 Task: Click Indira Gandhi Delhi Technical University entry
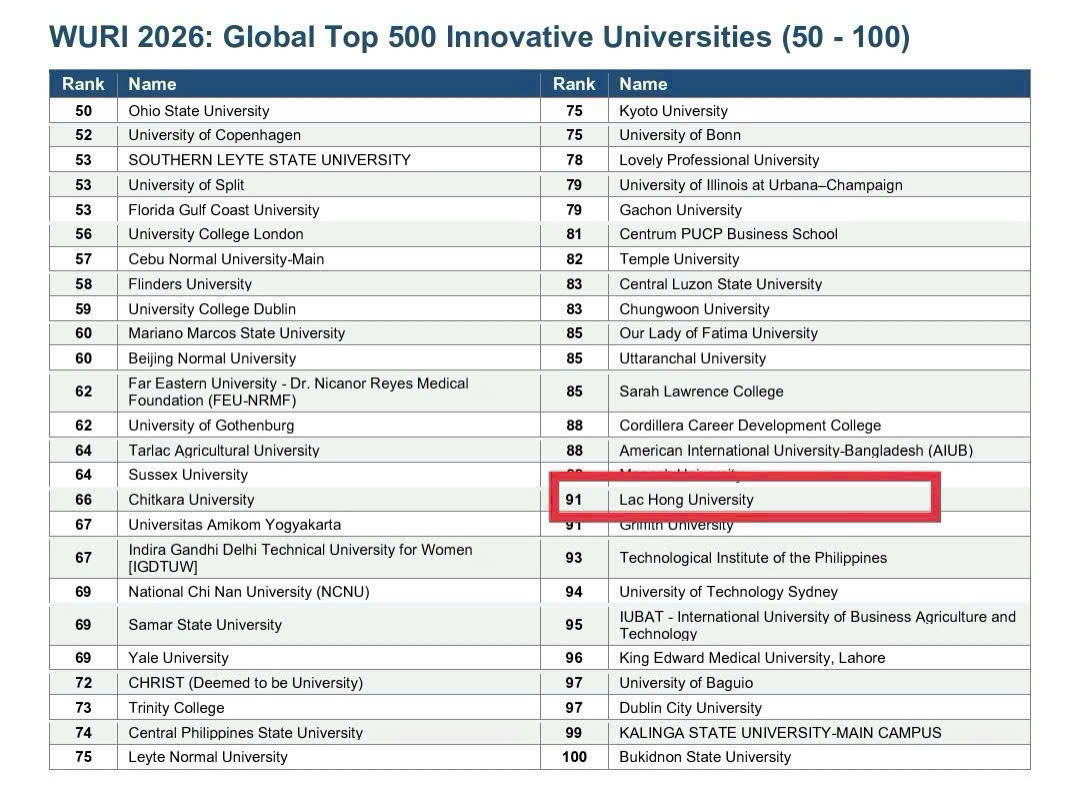(x=300, y=558)
